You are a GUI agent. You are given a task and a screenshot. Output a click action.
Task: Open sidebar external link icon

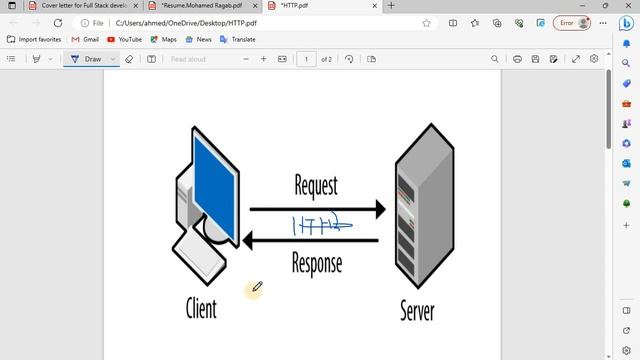tap(627, 331)
